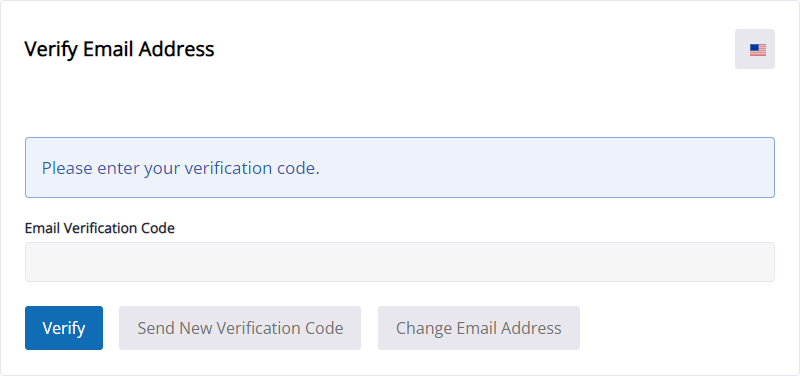Request a new verification code email

240,328
